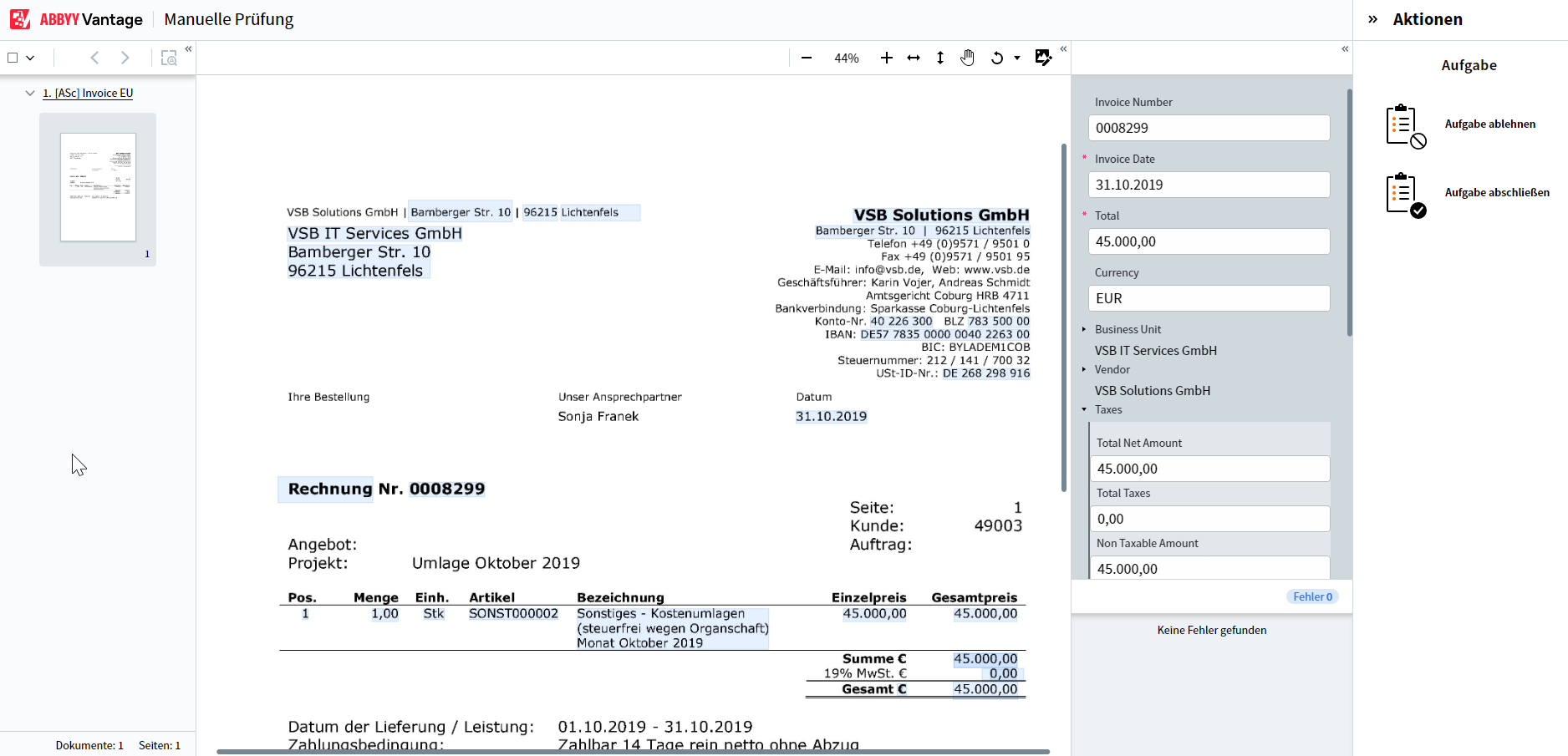The height and width of the screenshot is (756, 1568).
Task: Click 19% MwSt. amount 0,00
Action: [x=1003, y=673]
